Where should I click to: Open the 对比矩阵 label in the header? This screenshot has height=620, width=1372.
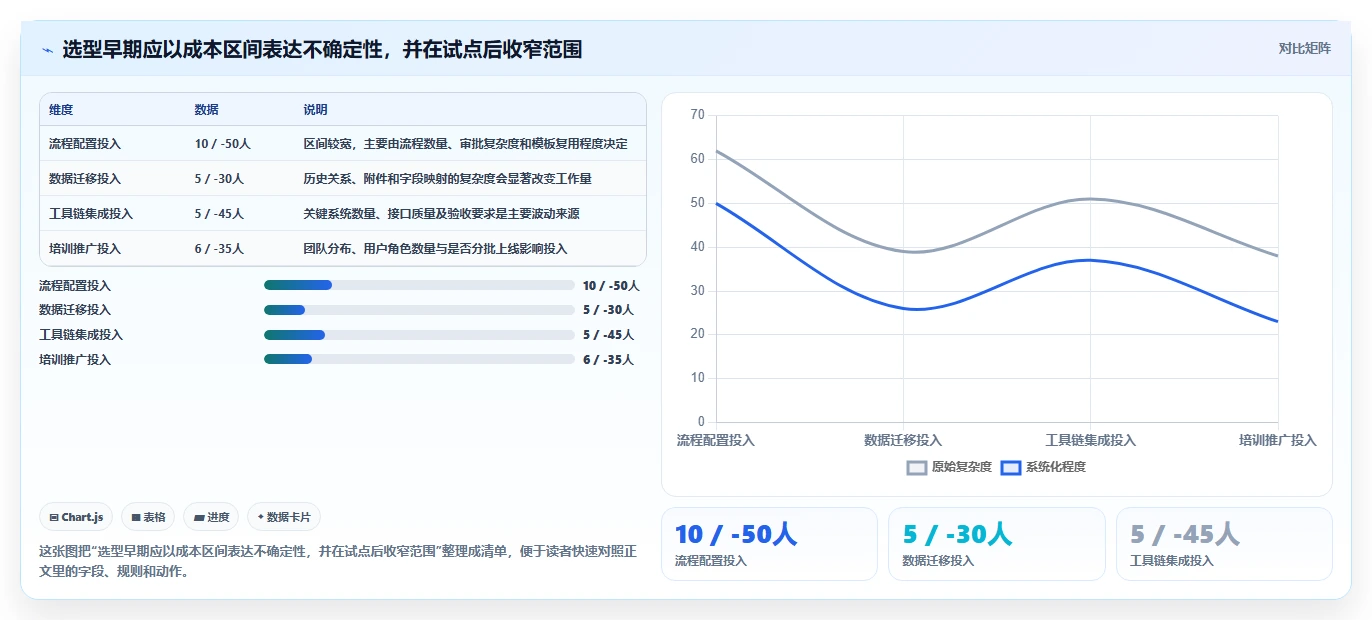click(1304, 48)
